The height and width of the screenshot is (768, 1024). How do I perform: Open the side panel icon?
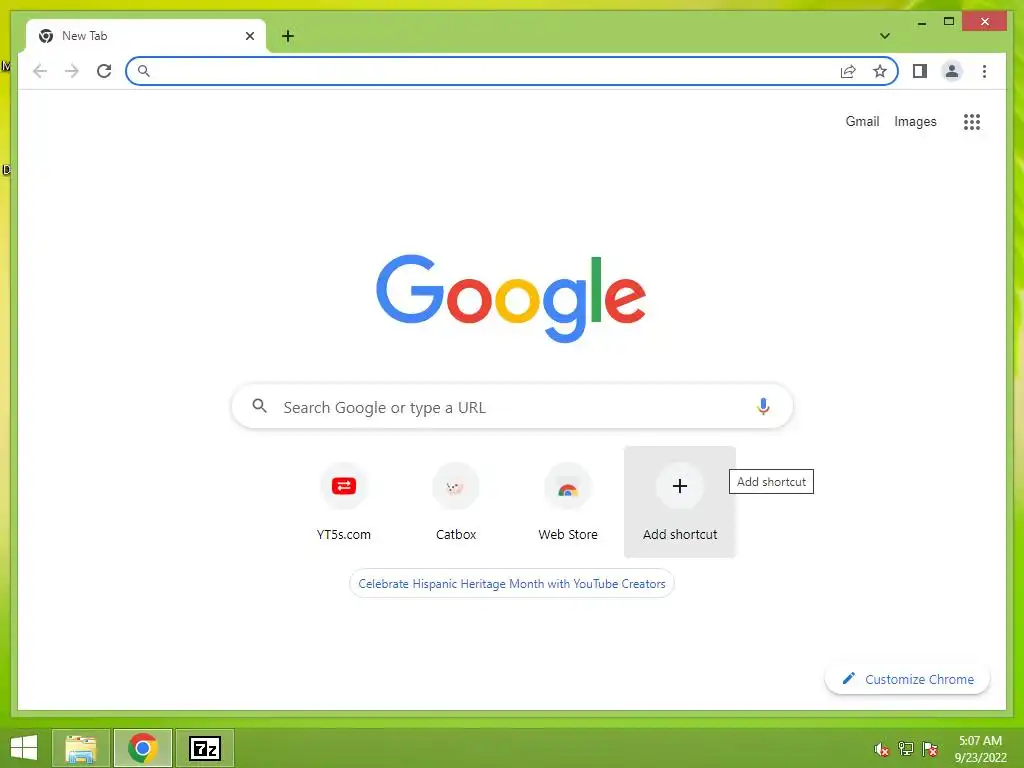click(920, 71)
